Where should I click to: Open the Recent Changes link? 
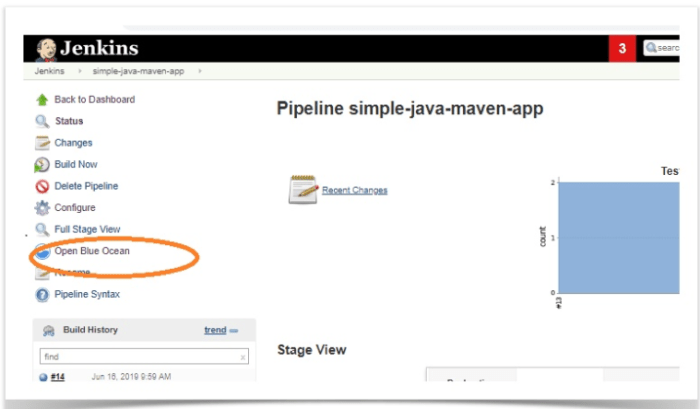click(354, 190)
